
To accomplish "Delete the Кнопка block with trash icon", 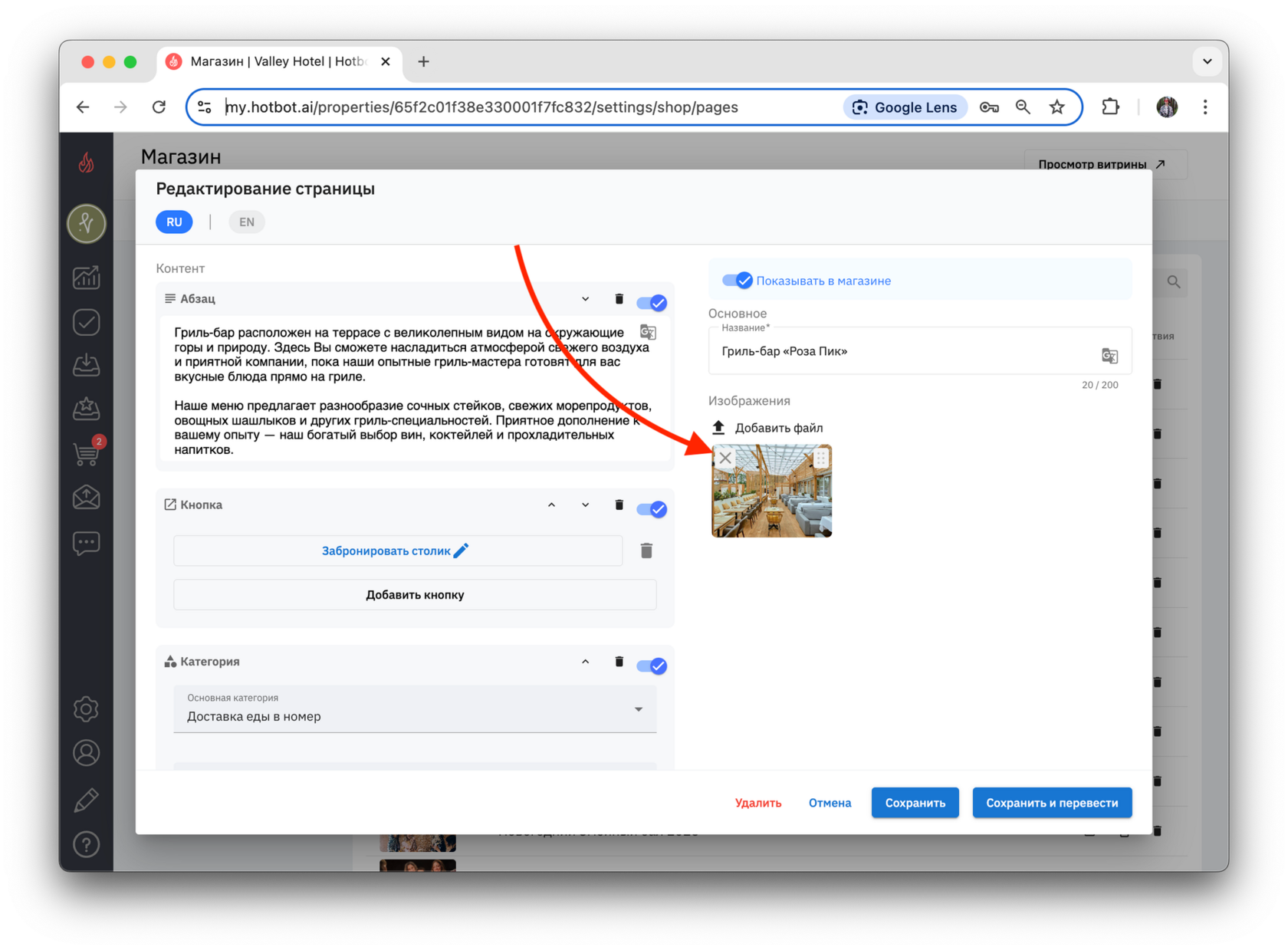I will coord(619,505).
